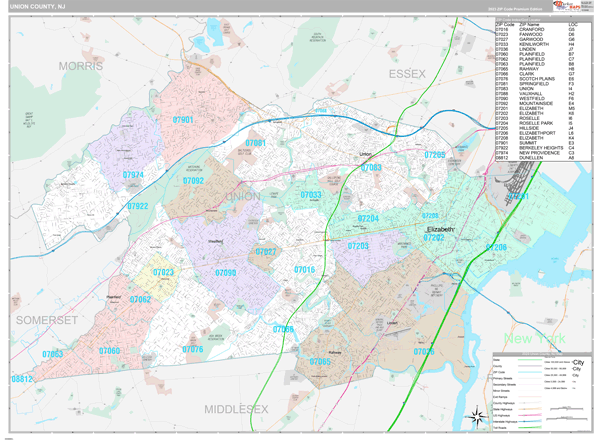Click the 07023 ZIP code label

[163, 272]
